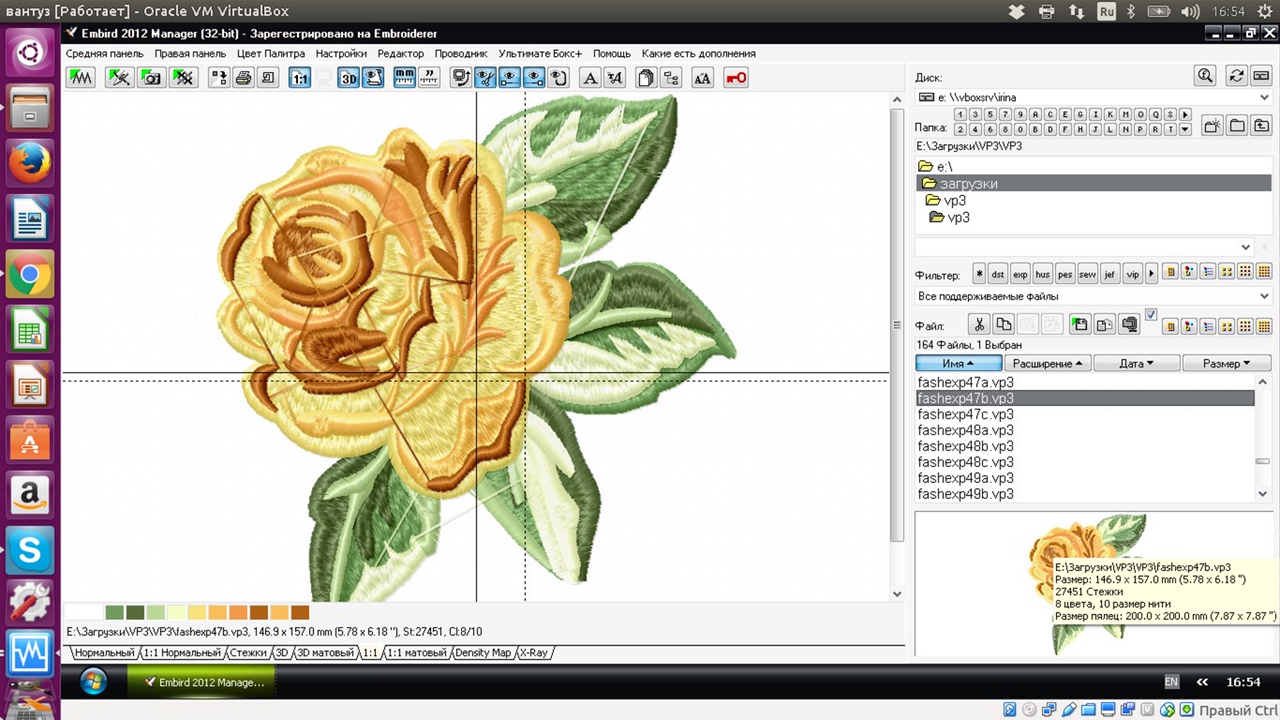The width and height of the screenshot is (1280, 720).
Task: Click the first green thread color swatch
Action: click(114, 612)
